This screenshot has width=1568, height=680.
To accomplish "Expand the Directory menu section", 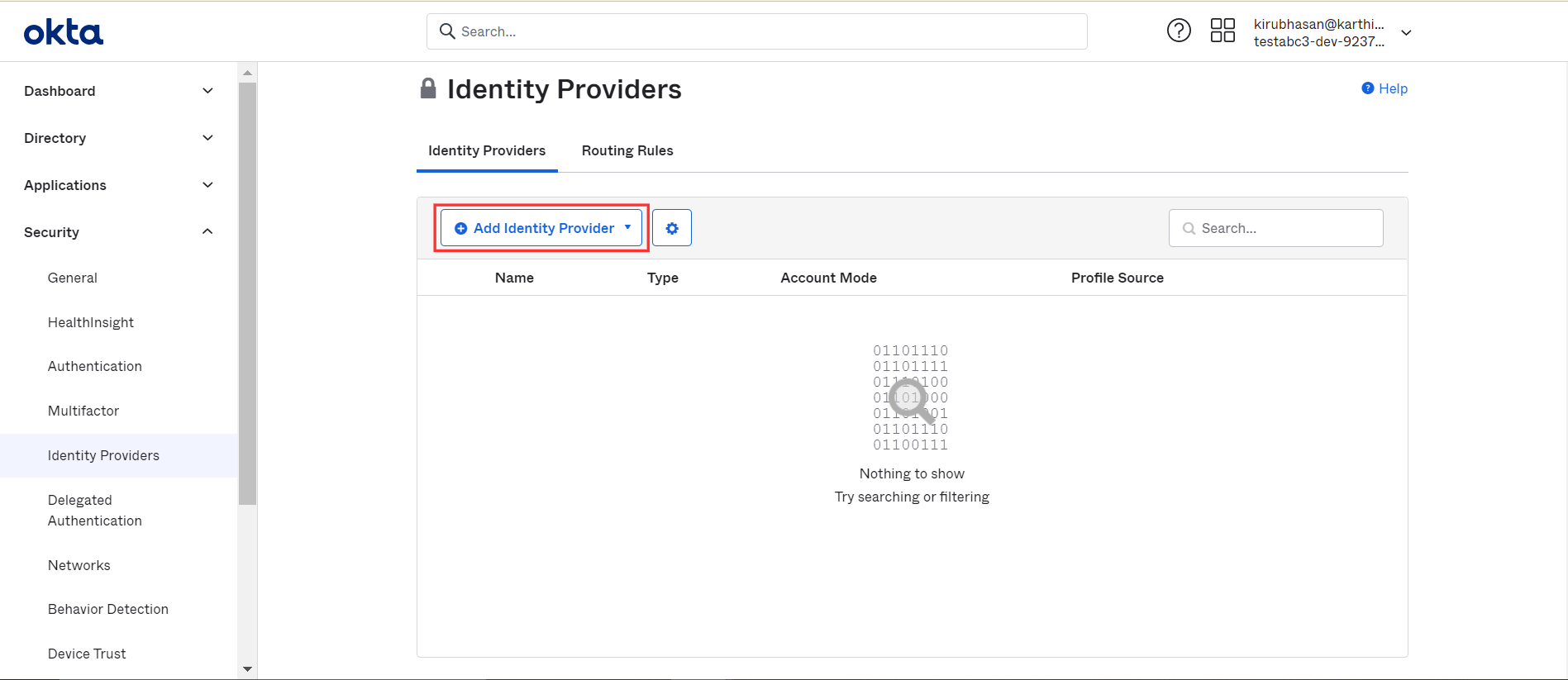I will pyautogui.click(x=119, y=138).
